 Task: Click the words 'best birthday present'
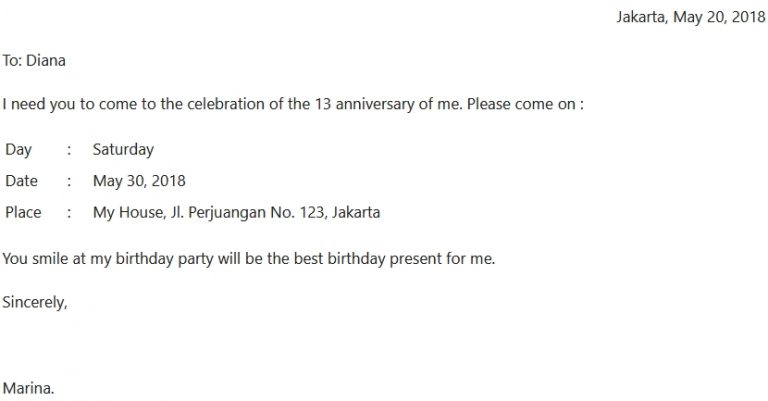(367, 259)
